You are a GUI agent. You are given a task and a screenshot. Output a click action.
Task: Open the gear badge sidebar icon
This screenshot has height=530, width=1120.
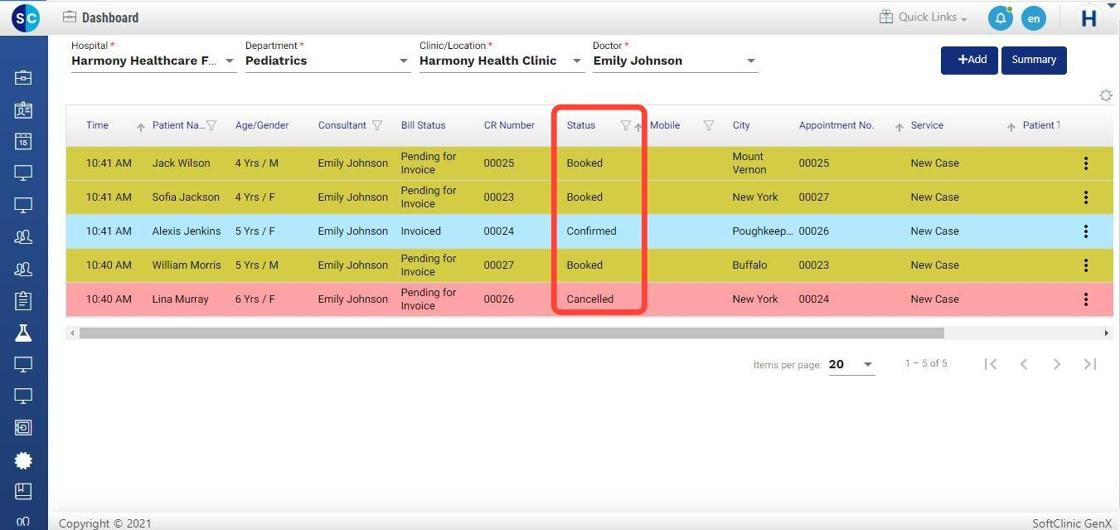point(23,460)
